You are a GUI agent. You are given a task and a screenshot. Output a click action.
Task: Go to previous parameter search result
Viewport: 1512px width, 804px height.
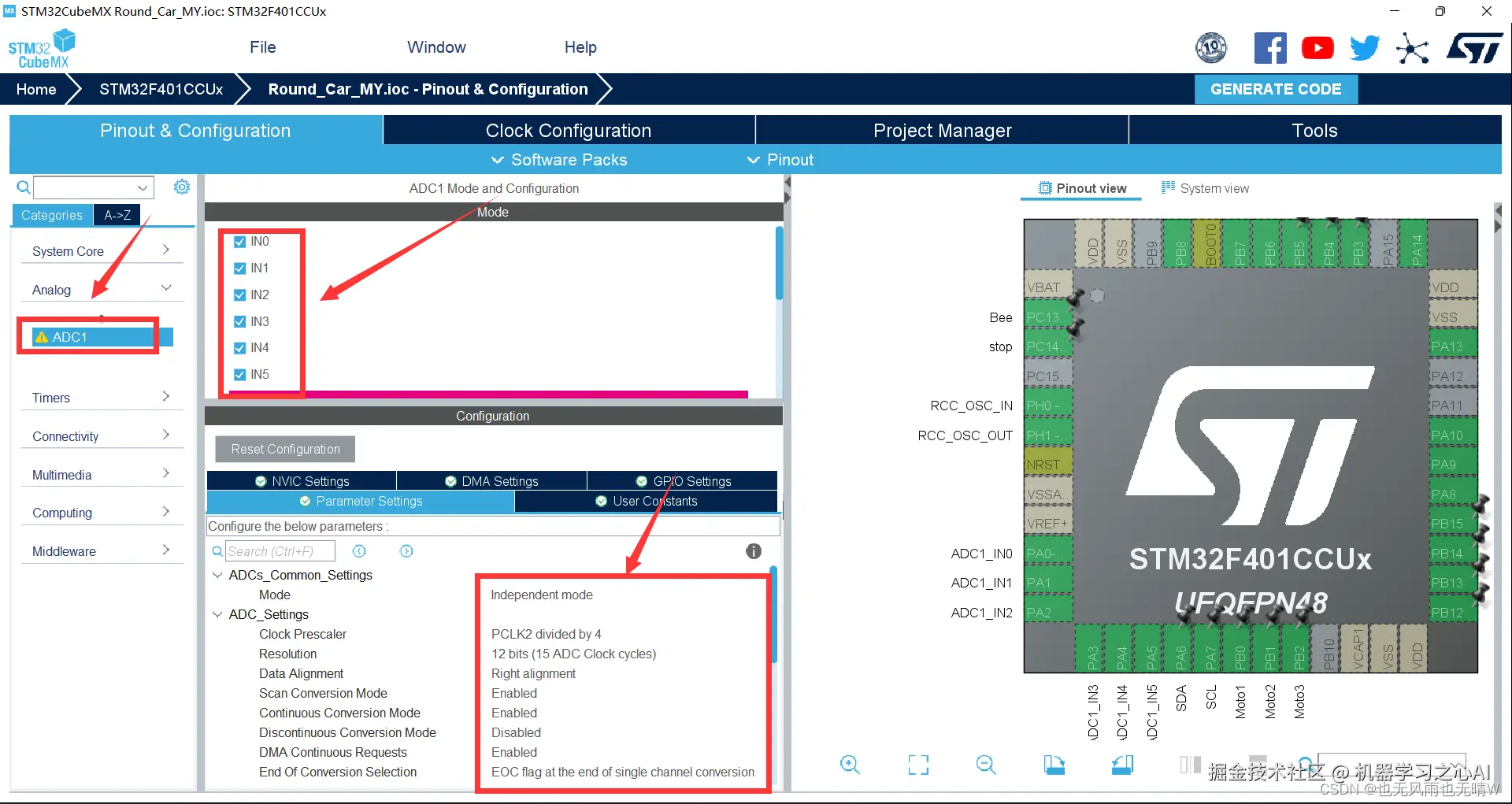(x=359, y=551)
